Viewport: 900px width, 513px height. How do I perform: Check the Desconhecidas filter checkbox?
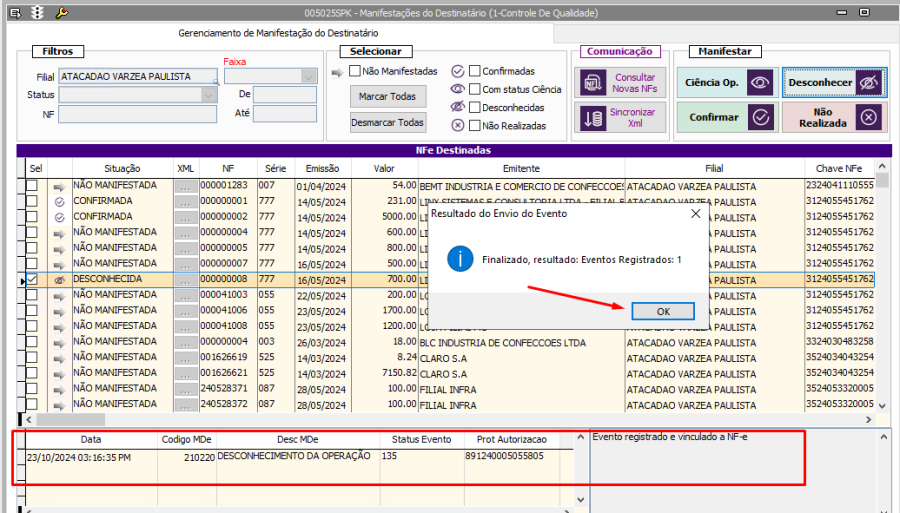tap(474, 107)
